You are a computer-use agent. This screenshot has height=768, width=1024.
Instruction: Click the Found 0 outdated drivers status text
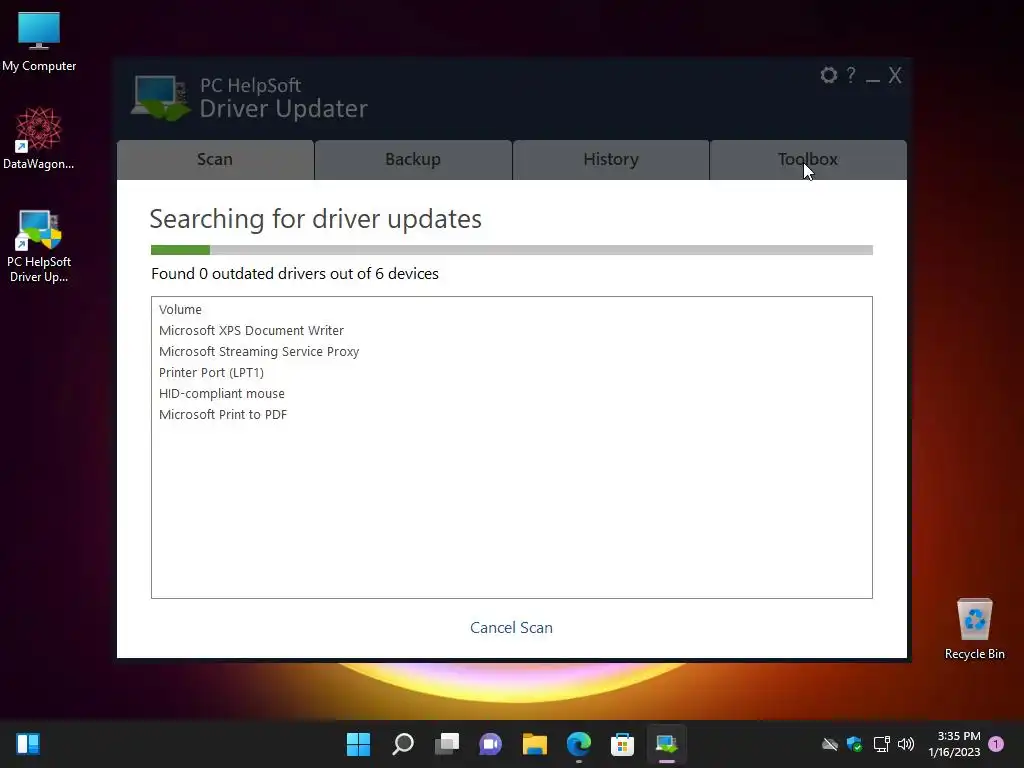295,274
